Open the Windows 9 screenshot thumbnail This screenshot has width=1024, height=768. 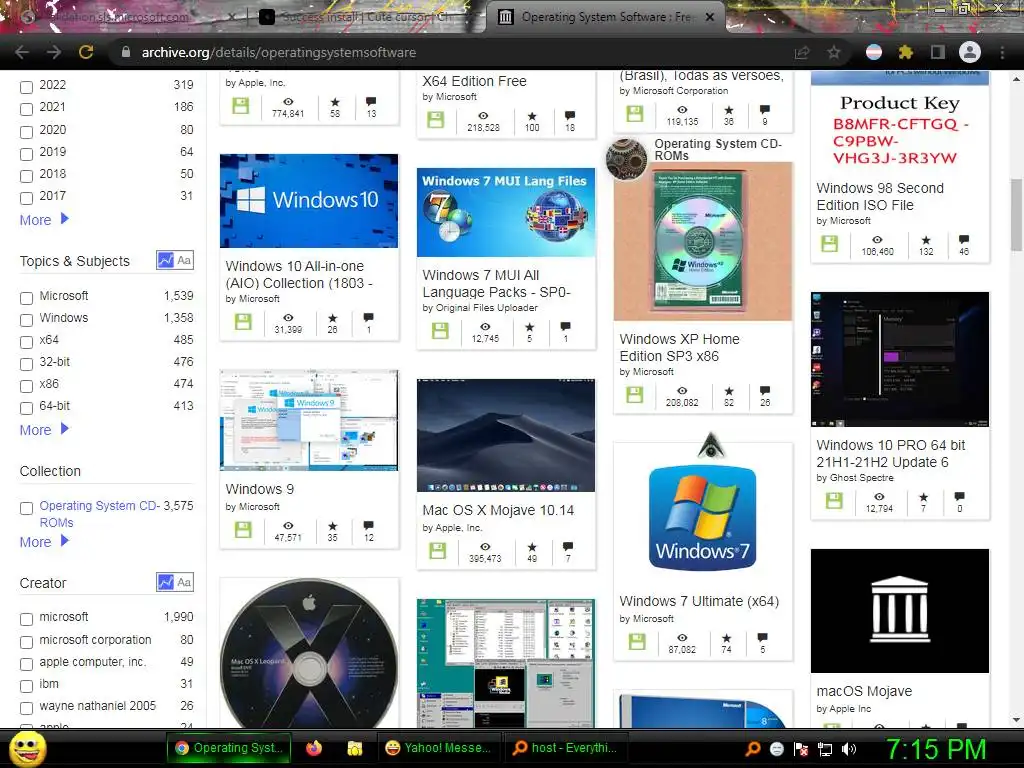tap(309, 421)
